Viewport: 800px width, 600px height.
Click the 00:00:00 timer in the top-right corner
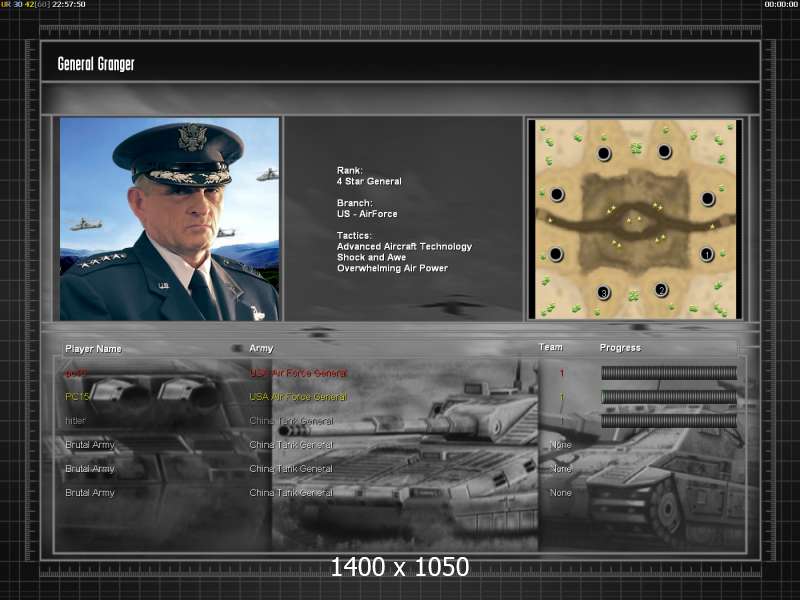780,5
